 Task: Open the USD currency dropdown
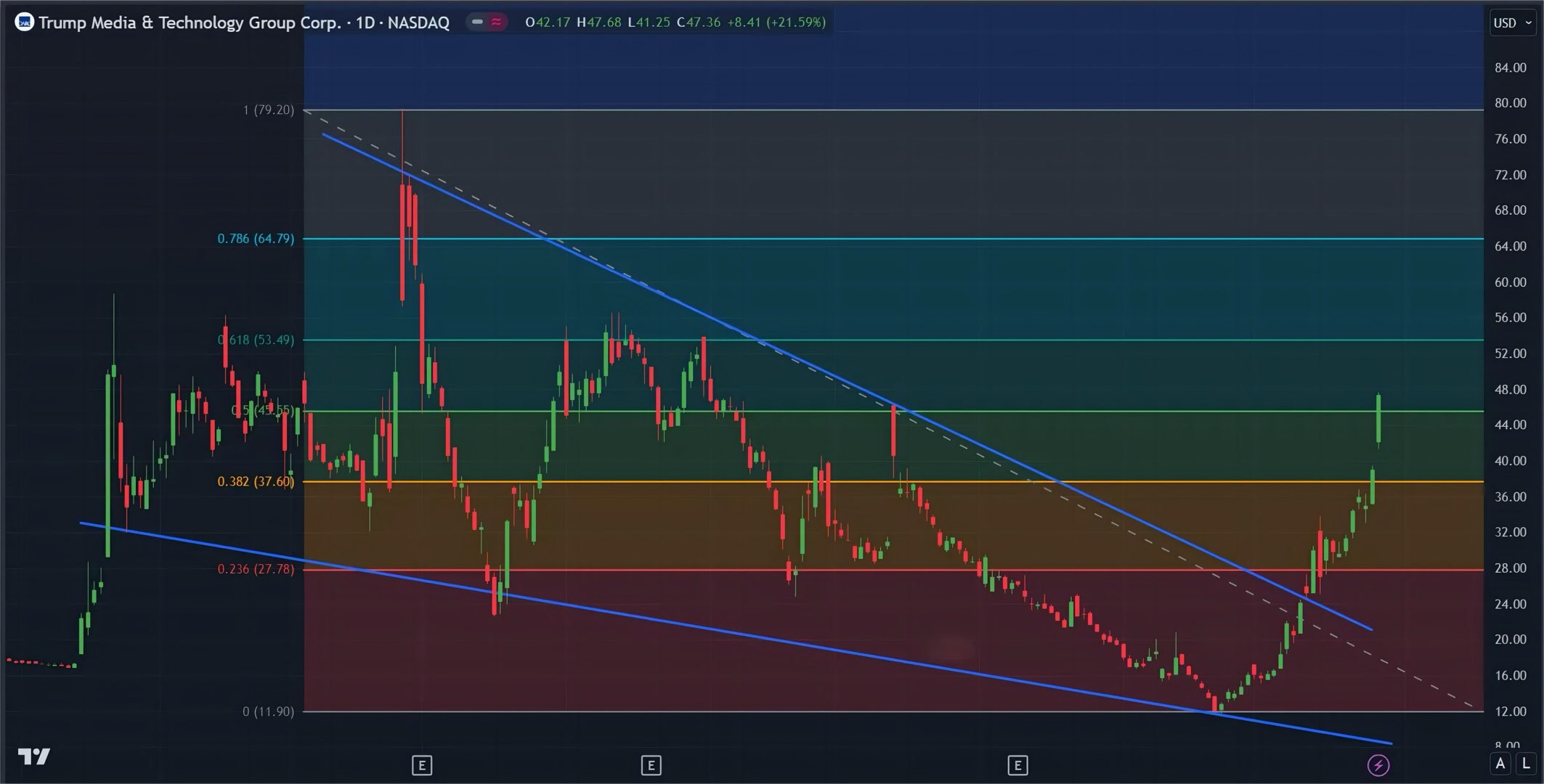1513,23
